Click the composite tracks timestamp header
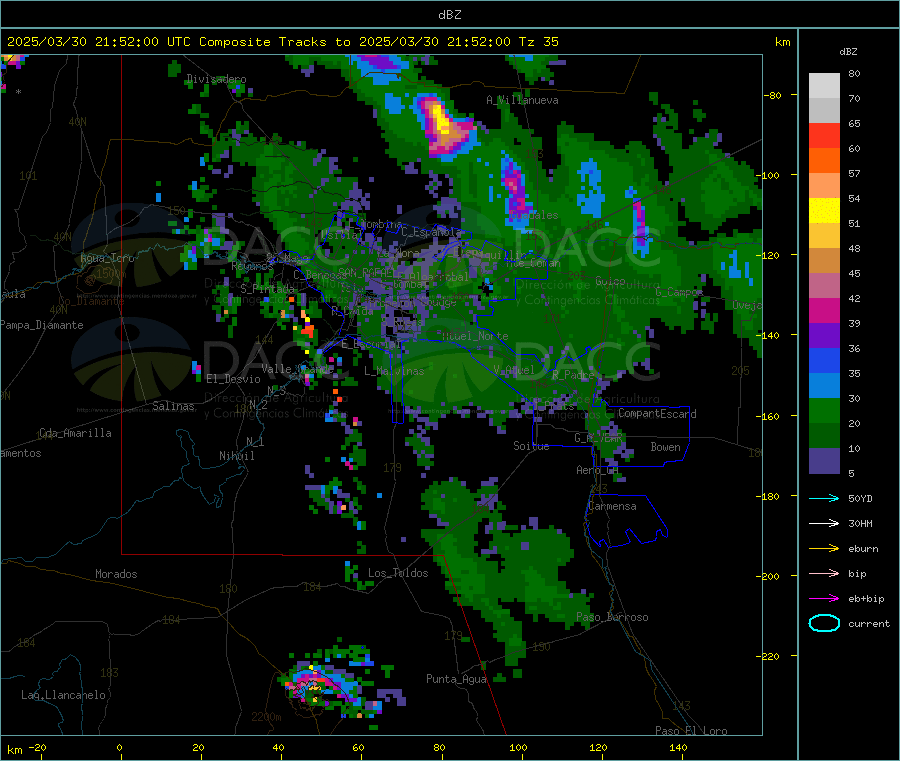Image resolution: width=900 pixels, height=761 pixels. [282, 42]
